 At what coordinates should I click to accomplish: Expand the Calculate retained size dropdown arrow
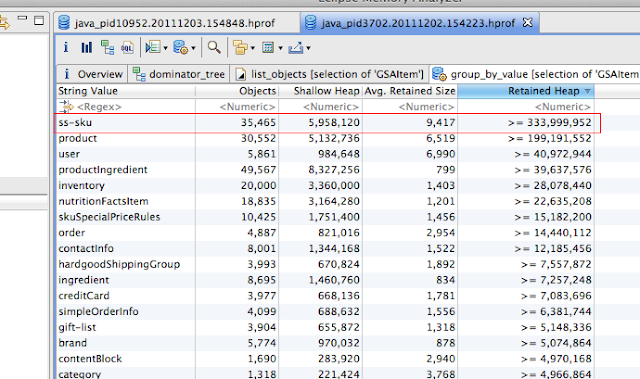click(x=280, y=48)
